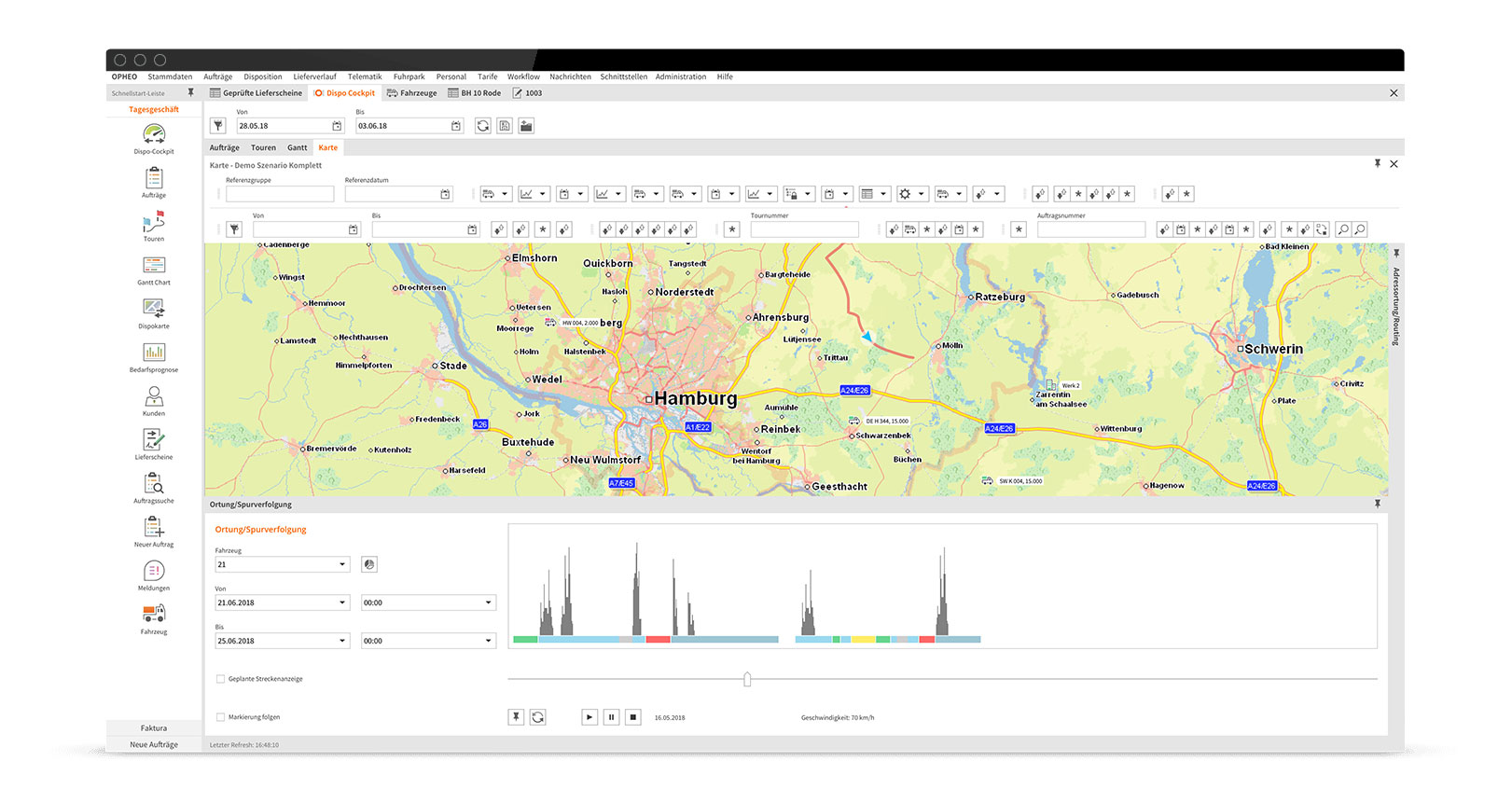Click the funnel filter icon in map toolbar

click(234, 229)
